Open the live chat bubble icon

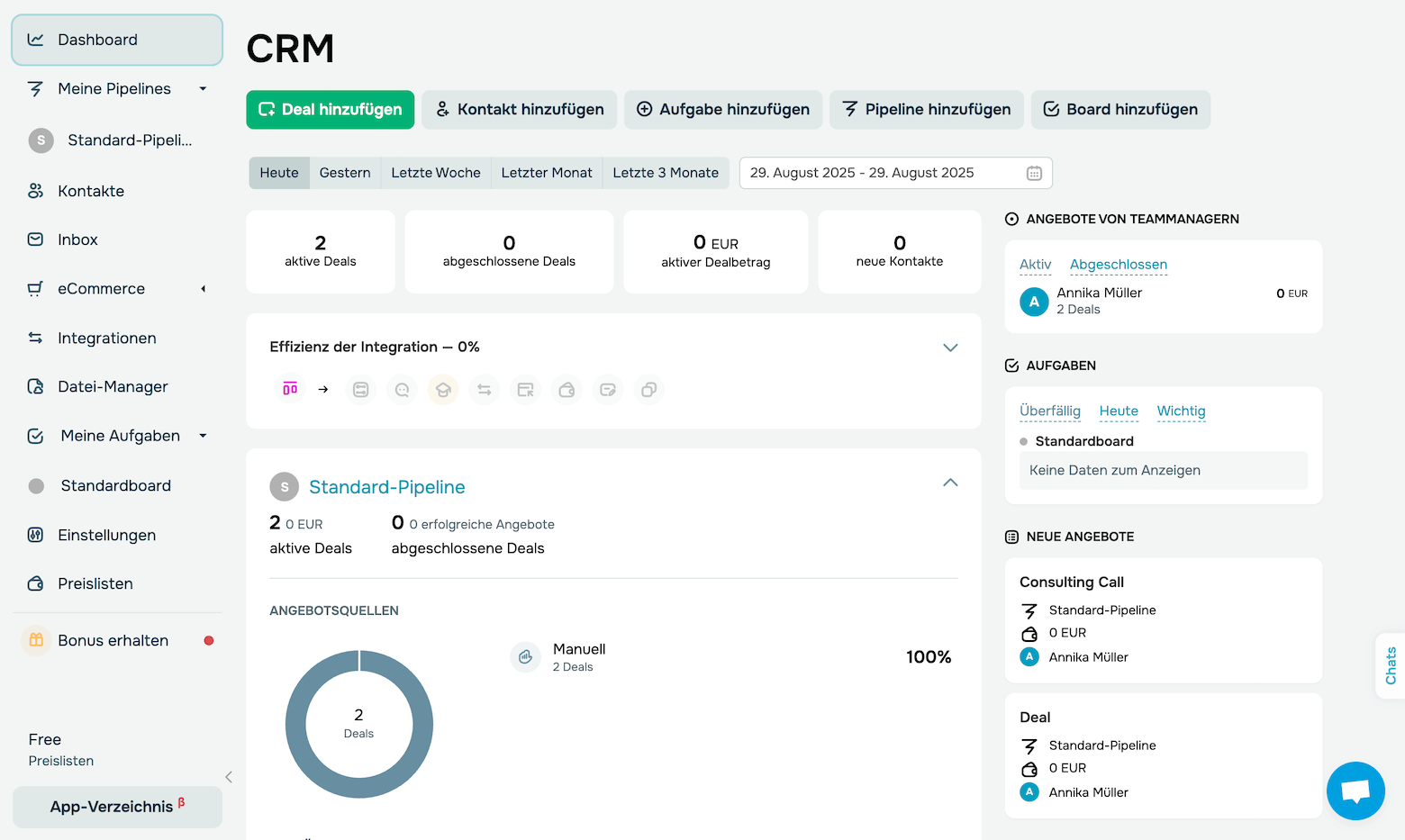coord(1355,790)
